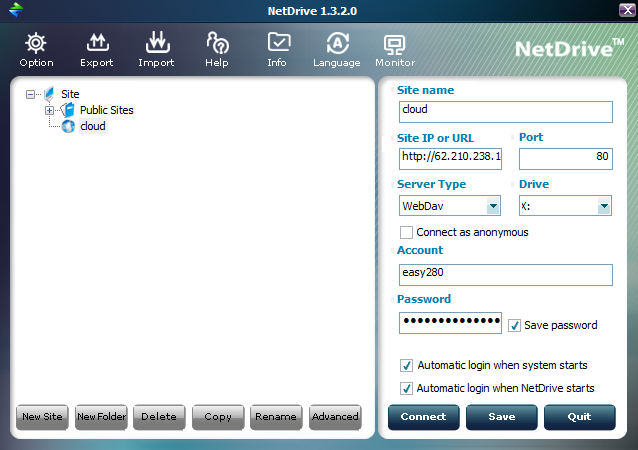638x450 pixels.
Task: Open the Monitor toolbar icon
Action: tap(394, 43)
